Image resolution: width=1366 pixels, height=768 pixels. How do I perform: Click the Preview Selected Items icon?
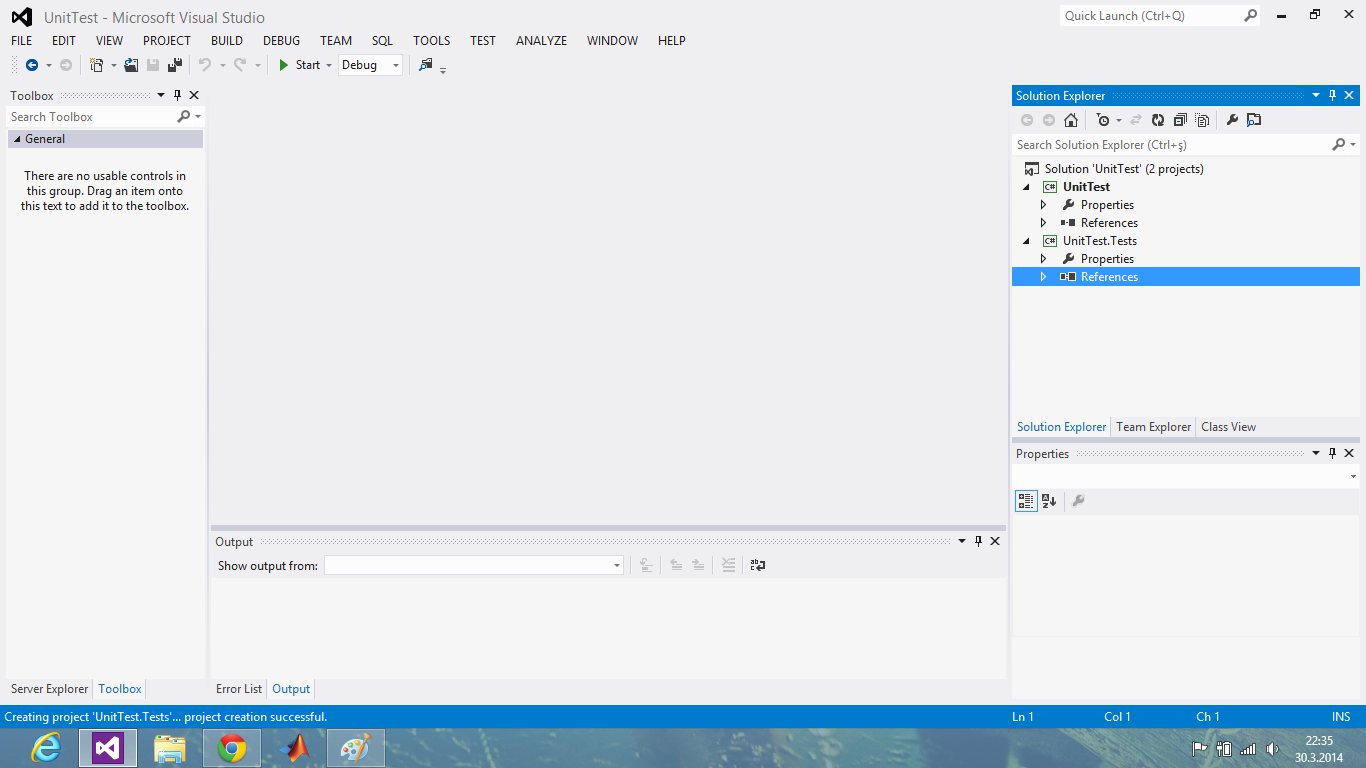click(1254, 120)
